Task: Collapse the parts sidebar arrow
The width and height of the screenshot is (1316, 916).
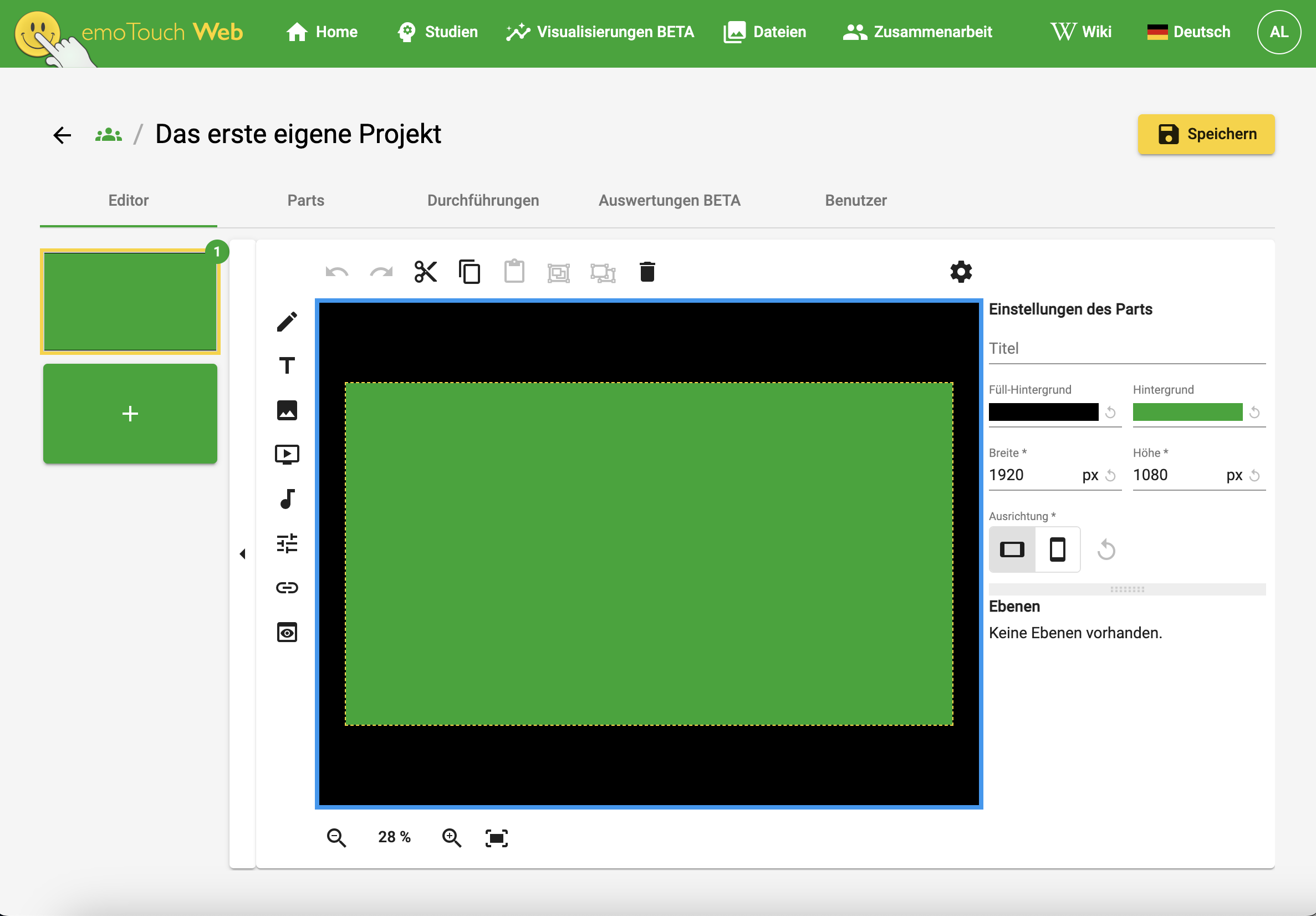Action: (x=242, y=554)
